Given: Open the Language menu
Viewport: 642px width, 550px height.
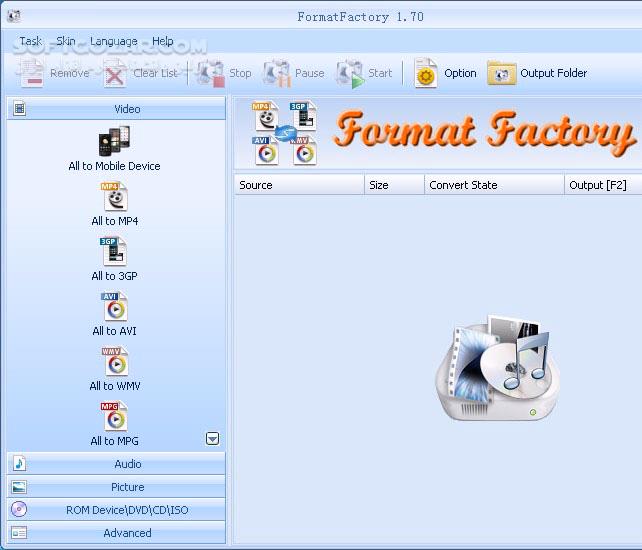Looking at the screenshot, I should (x=113, y=42).
